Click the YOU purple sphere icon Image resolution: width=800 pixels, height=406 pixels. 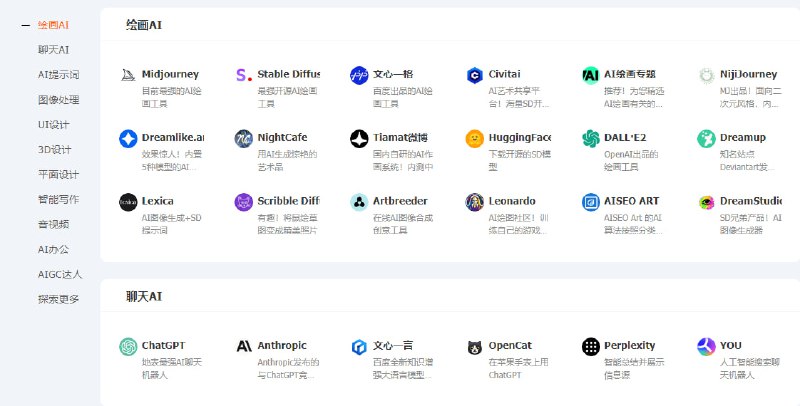point(707,347)
